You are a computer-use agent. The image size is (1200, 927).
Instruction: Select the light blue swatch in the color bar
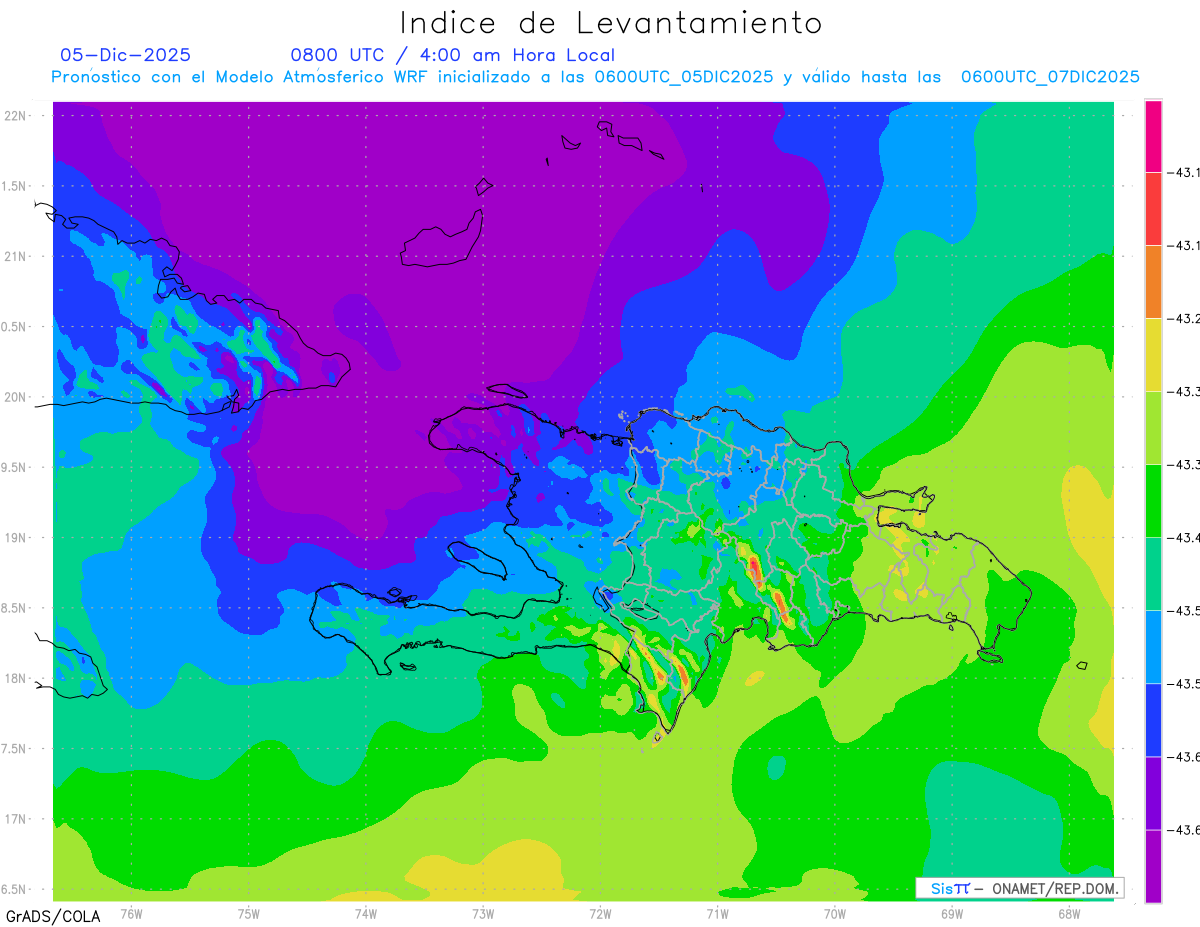(1153, 647)
